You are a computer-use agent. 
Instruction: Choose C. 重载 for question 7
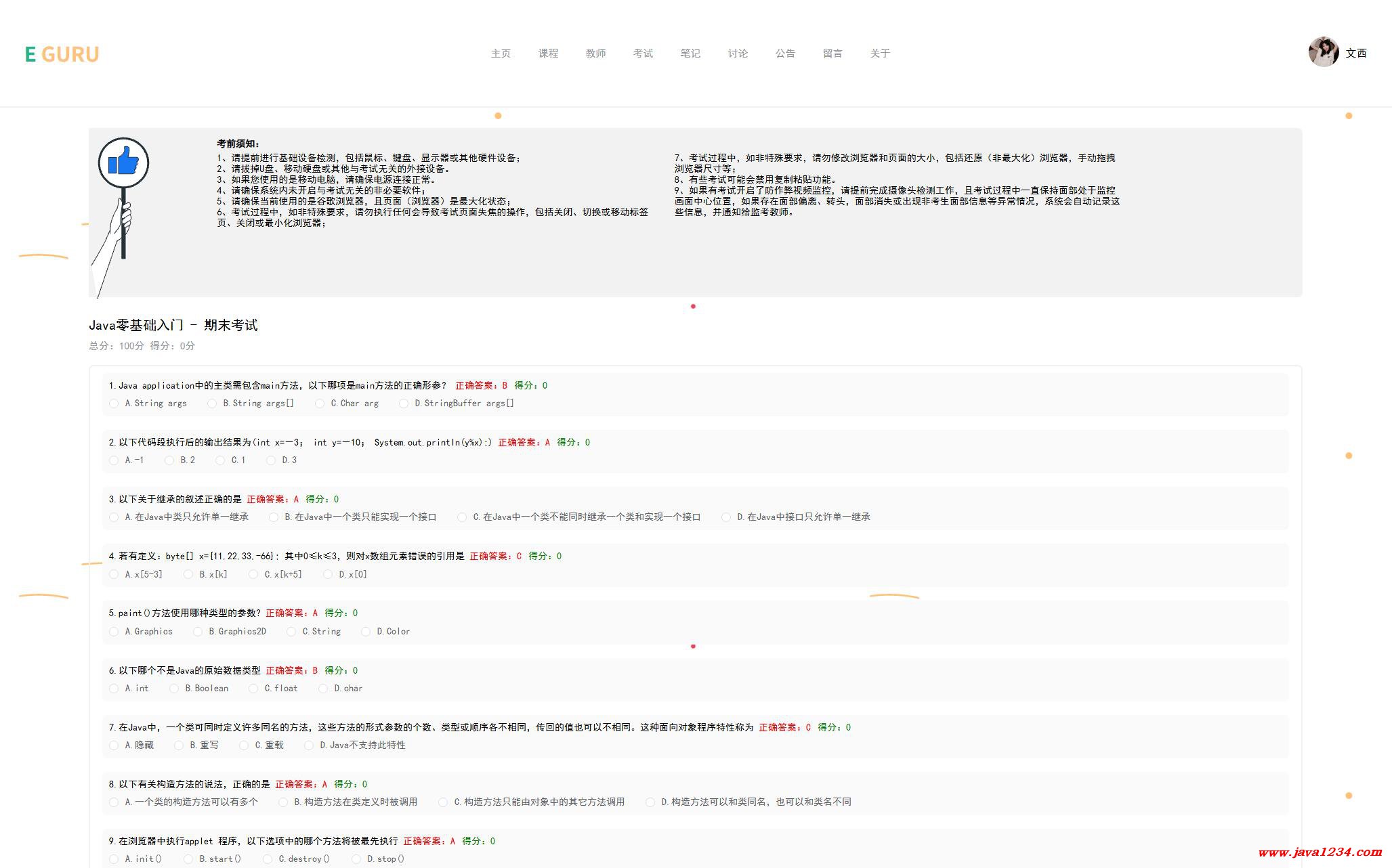click(x=244, y=745)
